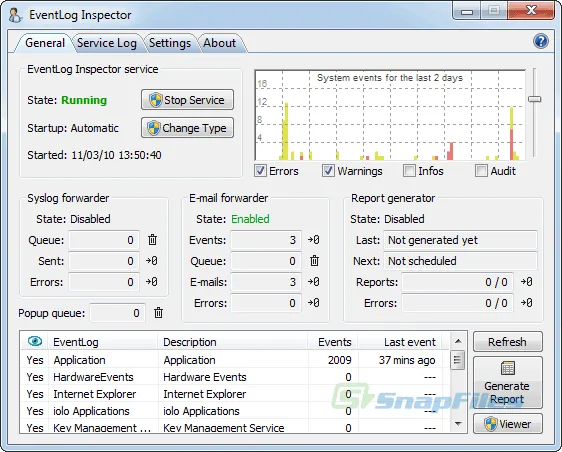Screen dimensions: 562x452
Task: Reset E-mail forwarder Events counter icon
Action: (314, 240)
